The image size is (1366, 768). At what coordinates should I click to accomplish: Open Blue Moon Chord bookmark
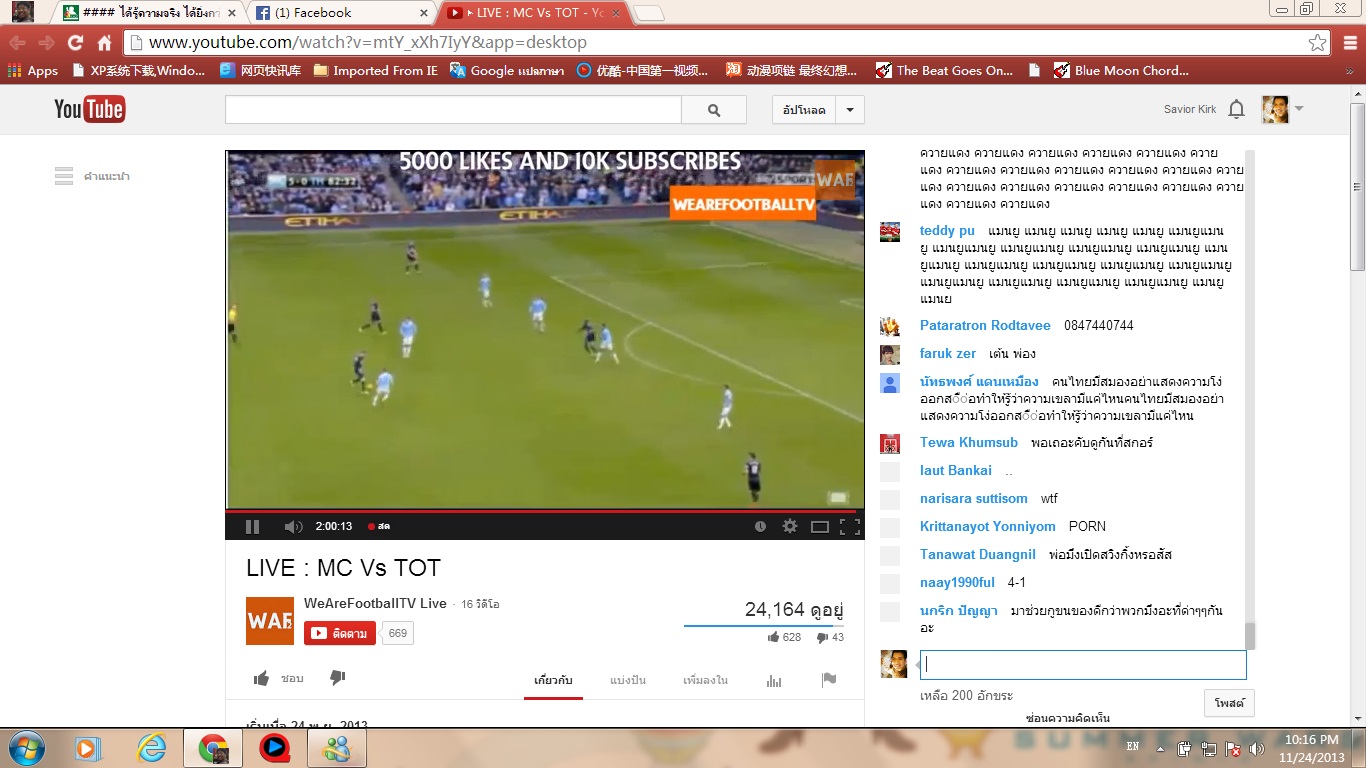[x=1122, y=71]
